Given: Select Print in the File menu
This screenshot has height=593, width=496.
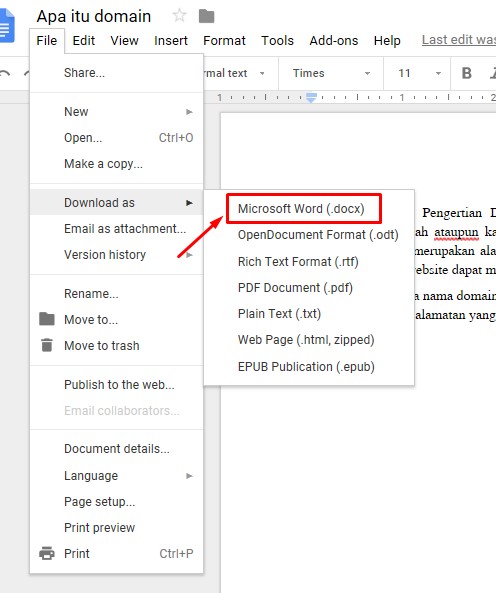Looking at the screenshot, I should (116, 554).
